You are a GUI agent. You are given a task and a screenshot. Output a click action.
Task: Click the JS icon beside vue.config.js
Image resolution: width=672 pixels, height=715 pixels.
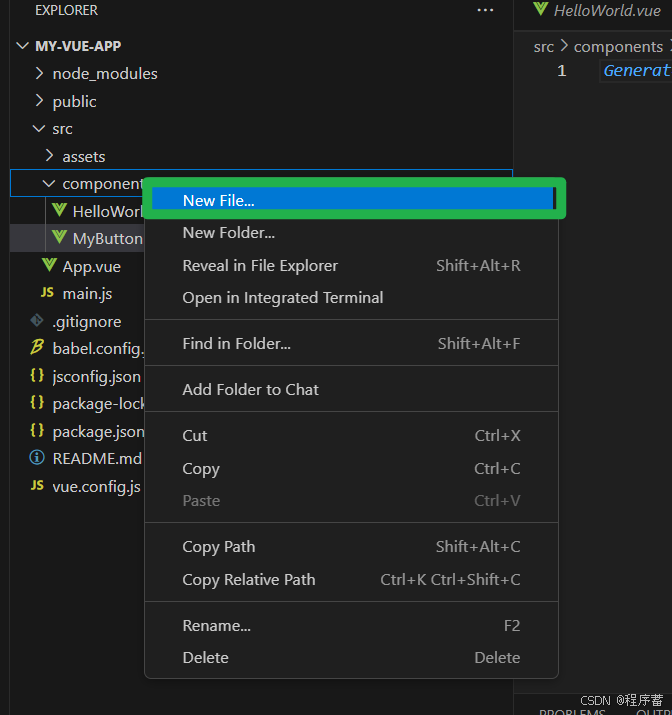tap(37, 486)
